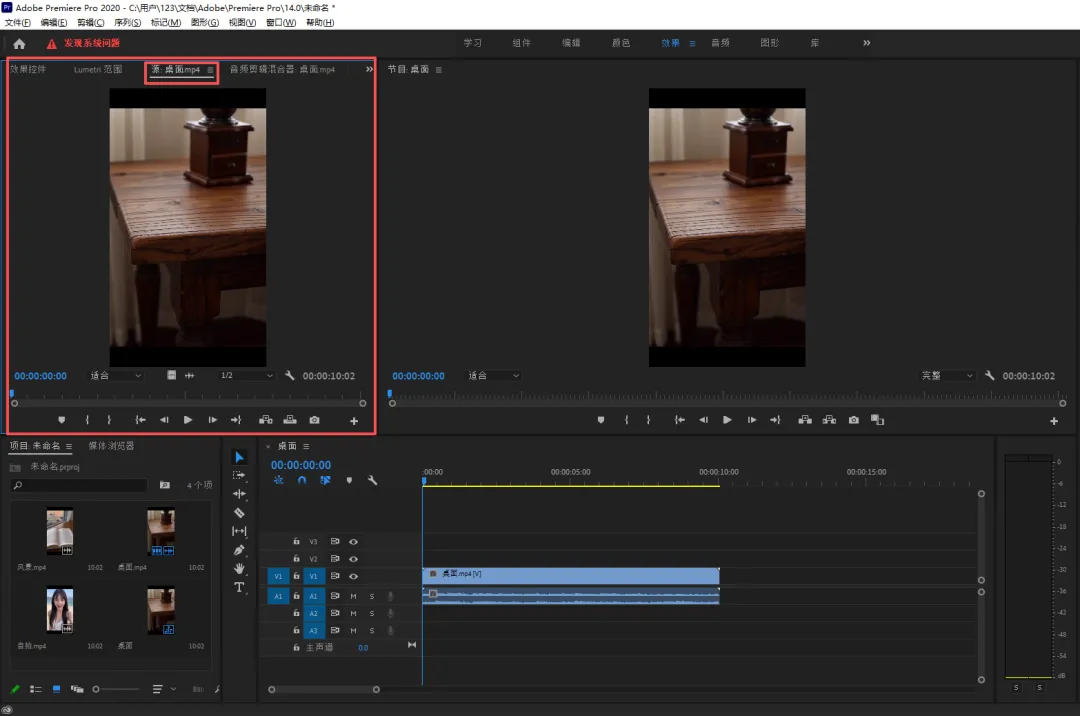Toggle timeline snapping magnet icon

(x=302, y=481)
